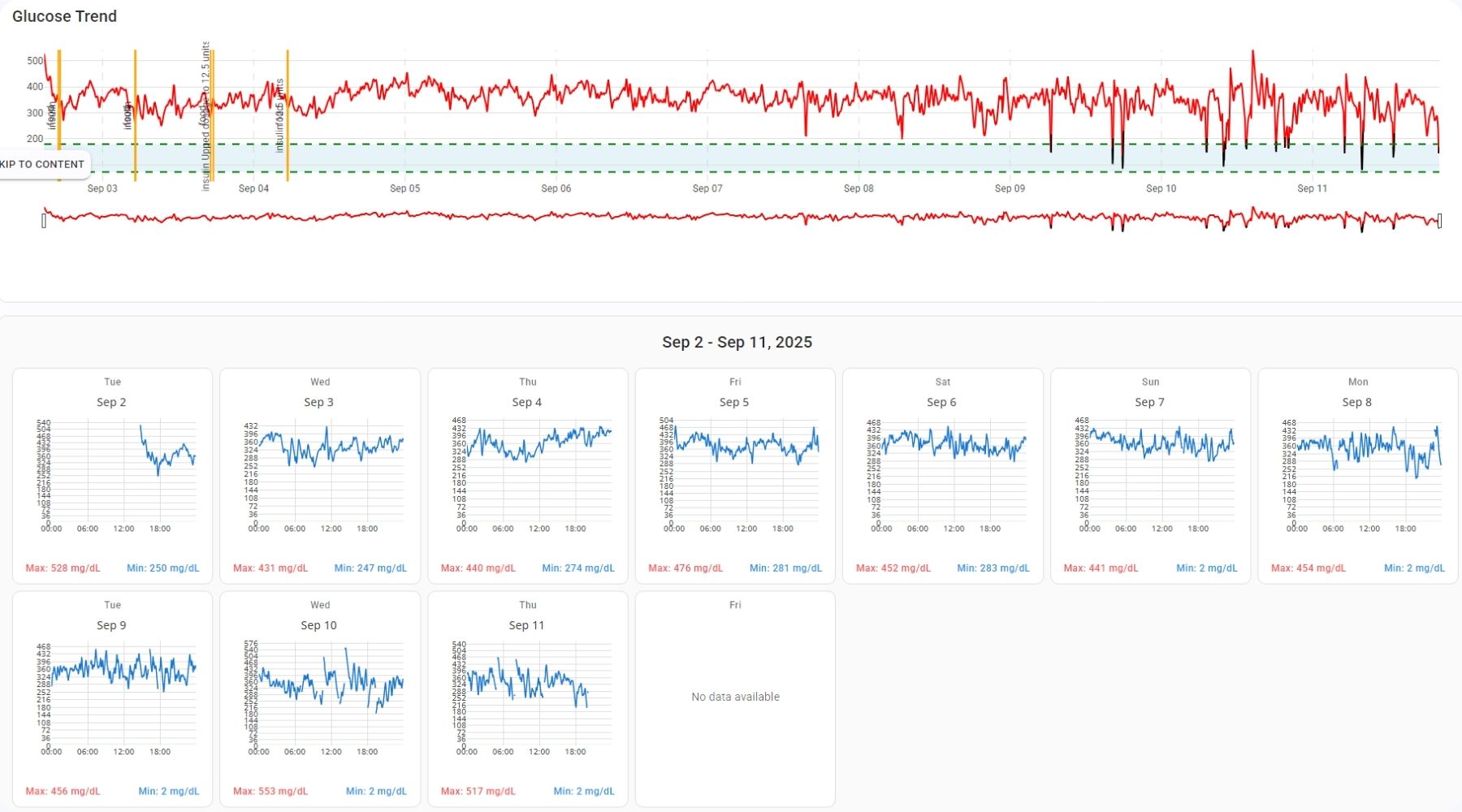Click the Skip to Content button
Viewport: 1462px width, 812px height.
pyautogui.click(x=43, y=164)
